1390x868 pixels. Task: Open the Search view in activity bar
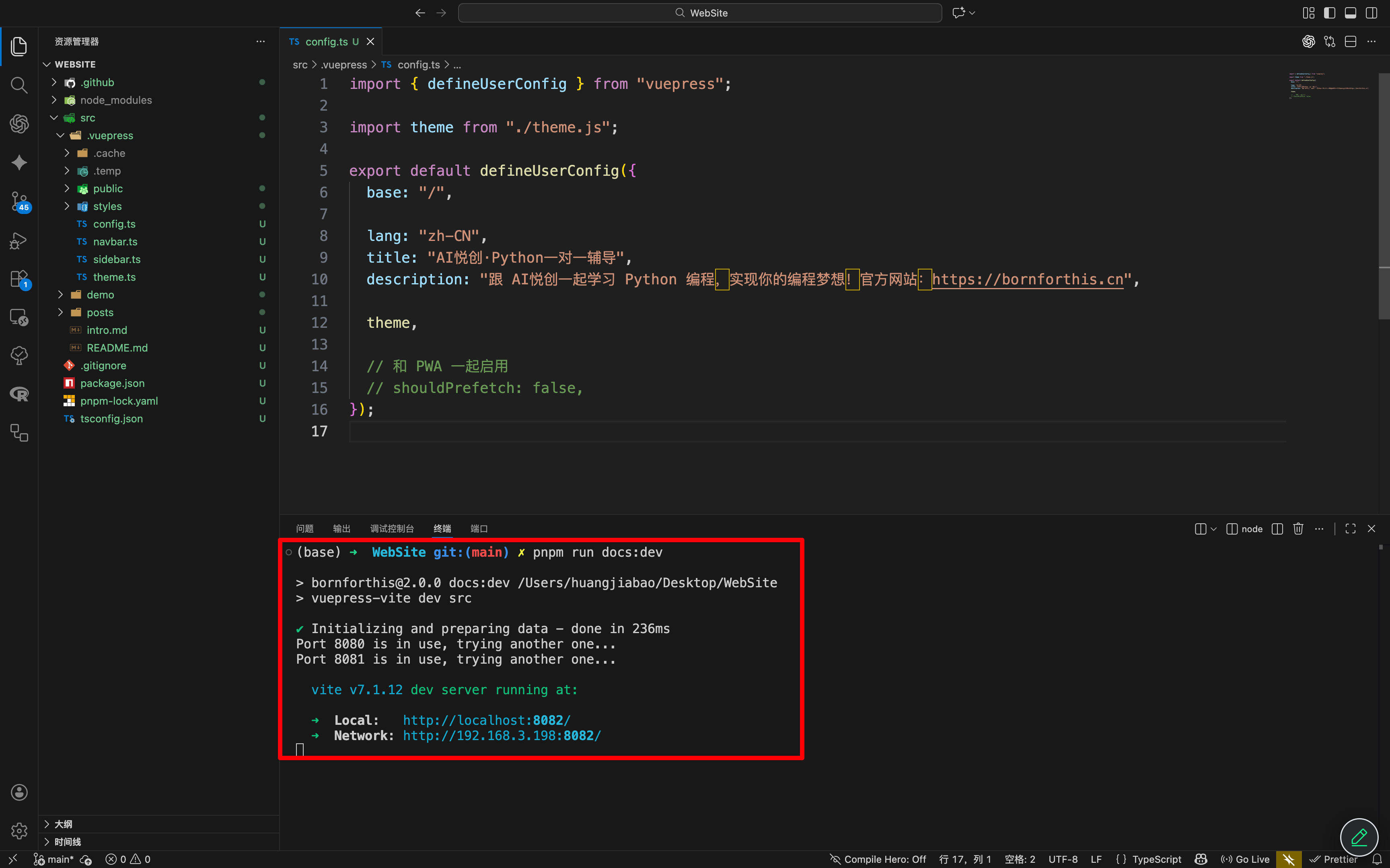(x=19, y=85)
